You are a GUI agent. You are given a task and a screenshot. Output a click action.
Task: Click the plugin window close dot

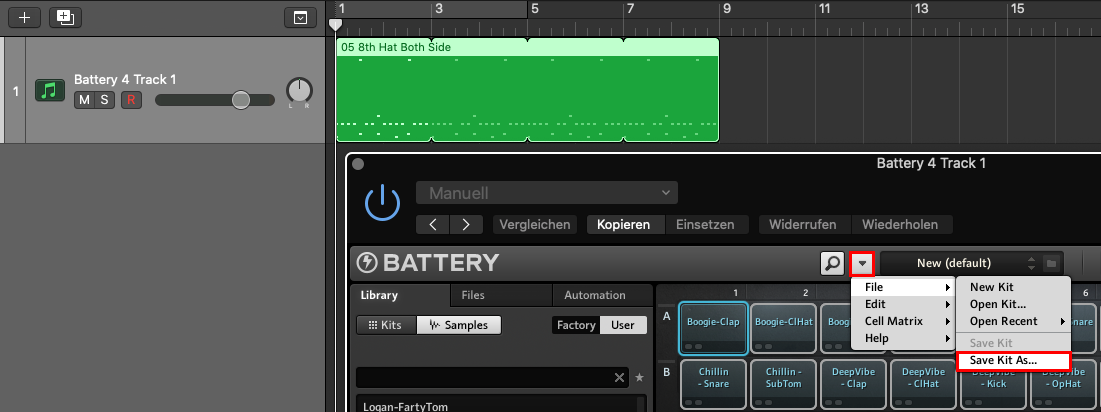click(358, 164)
